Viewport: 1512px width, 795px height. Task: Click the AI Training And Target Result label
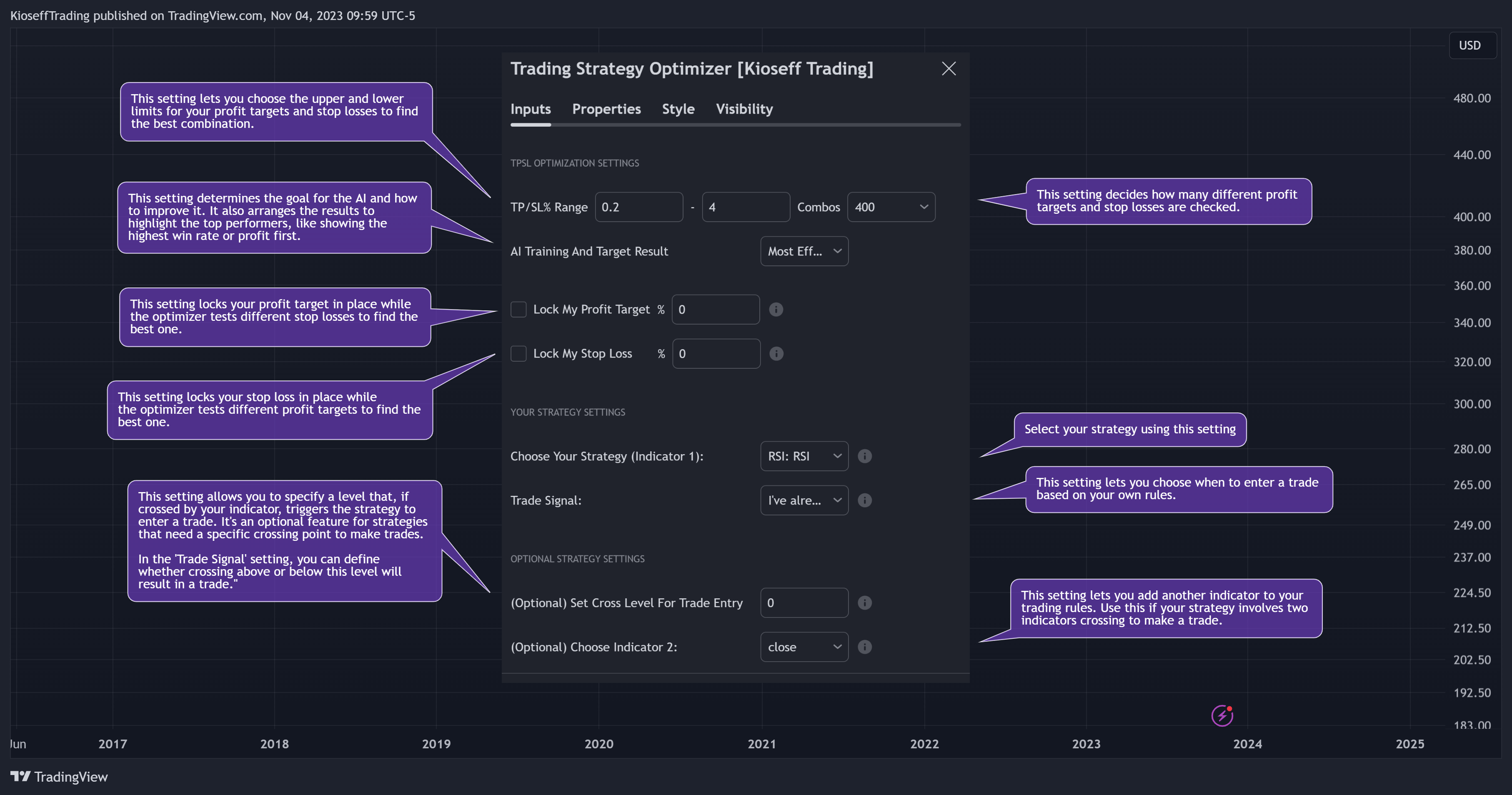[x=589, y=251]
